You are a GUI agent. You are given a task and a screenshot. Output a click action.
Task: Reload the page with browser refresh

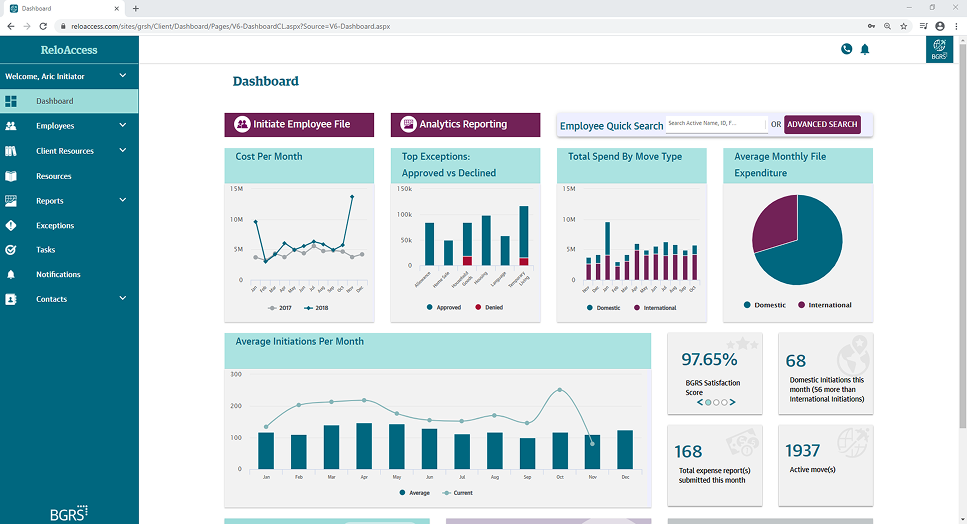point(43,26)
